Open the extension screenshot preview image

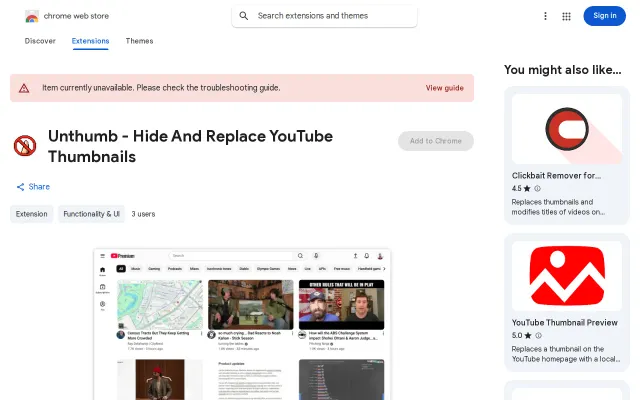click(x=242, y=324)
